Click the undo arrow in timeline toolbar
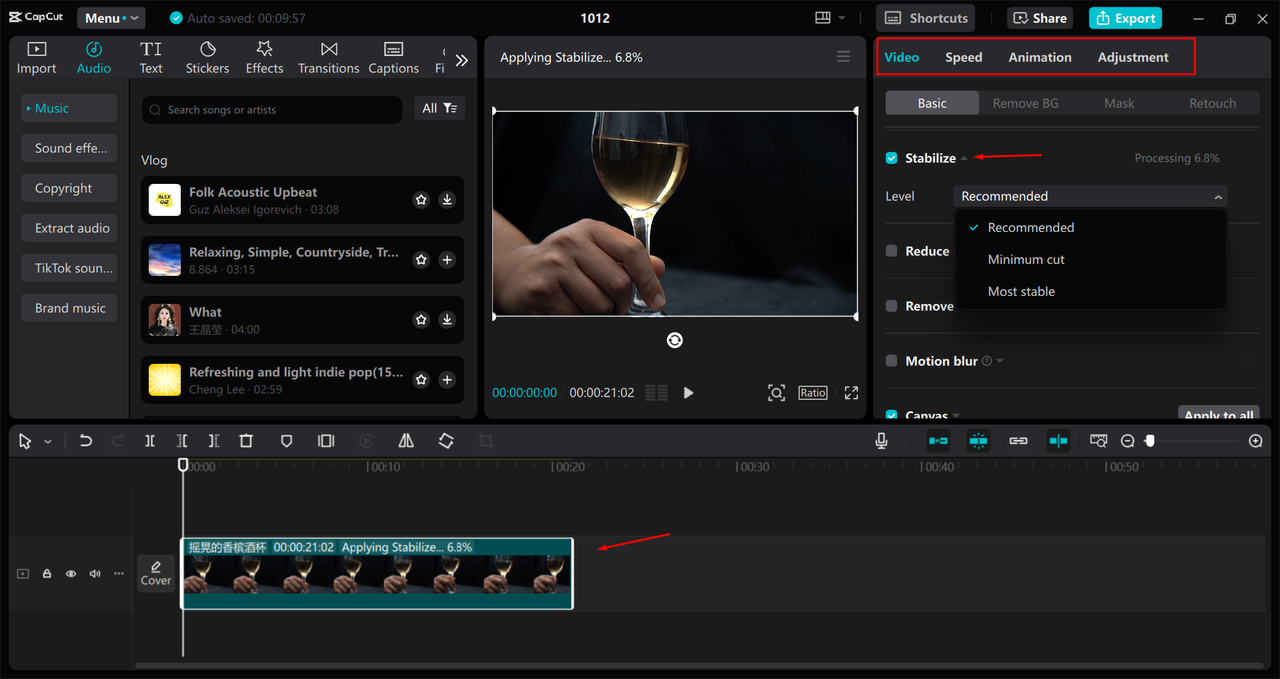Image resolution: width=1280 pixels, height=679 pixels. point(86,441)
